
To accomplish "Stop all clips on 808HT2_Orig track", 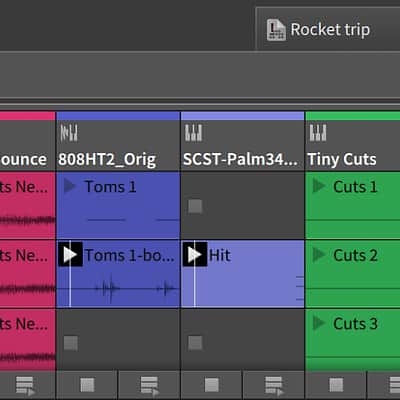I will click(x=87, y=385).
